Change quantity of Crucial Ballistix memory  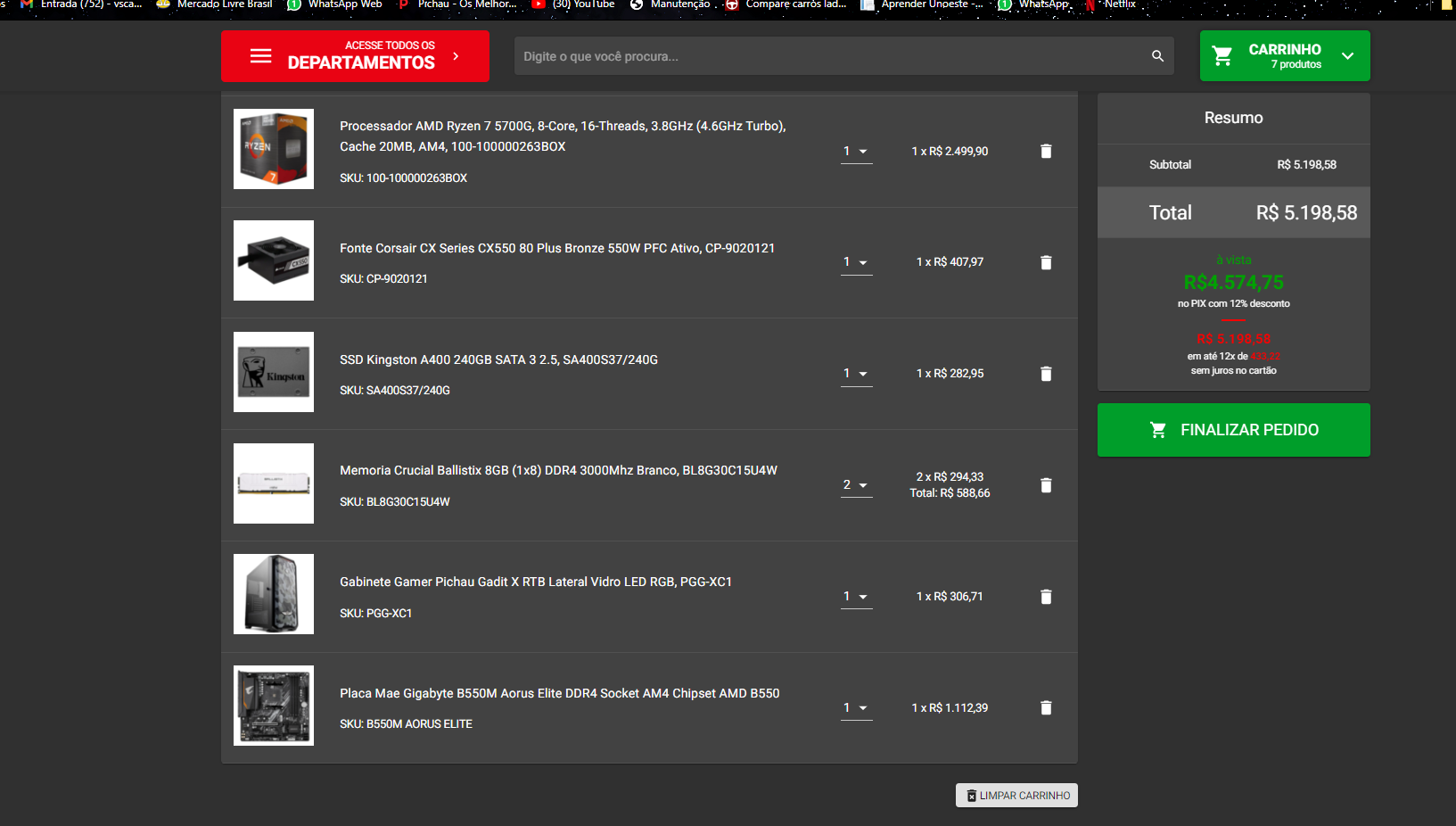click(x=856, y=485)
